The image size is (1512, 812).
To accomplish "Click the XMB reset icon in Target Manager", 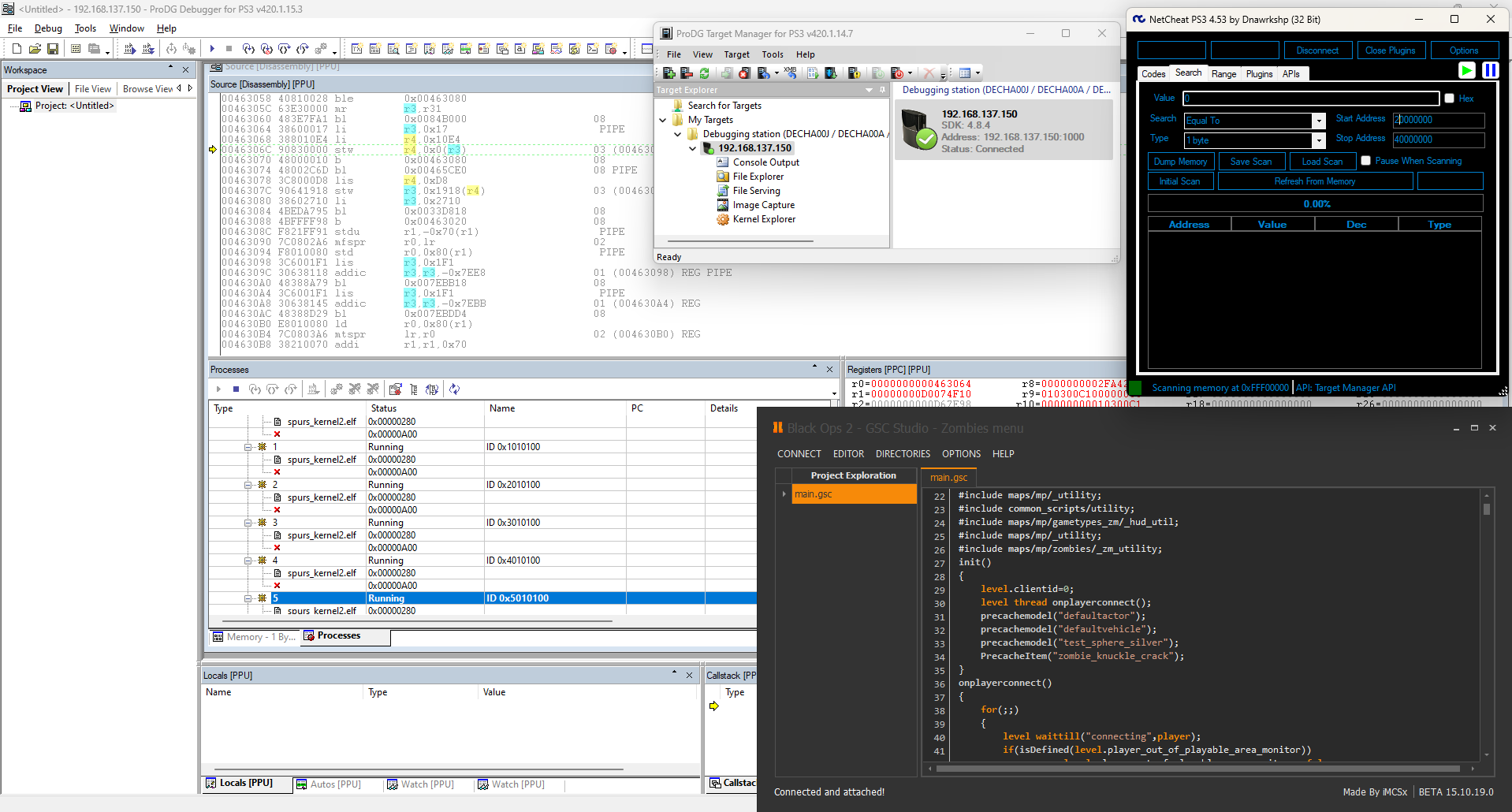I will point(791,73).
